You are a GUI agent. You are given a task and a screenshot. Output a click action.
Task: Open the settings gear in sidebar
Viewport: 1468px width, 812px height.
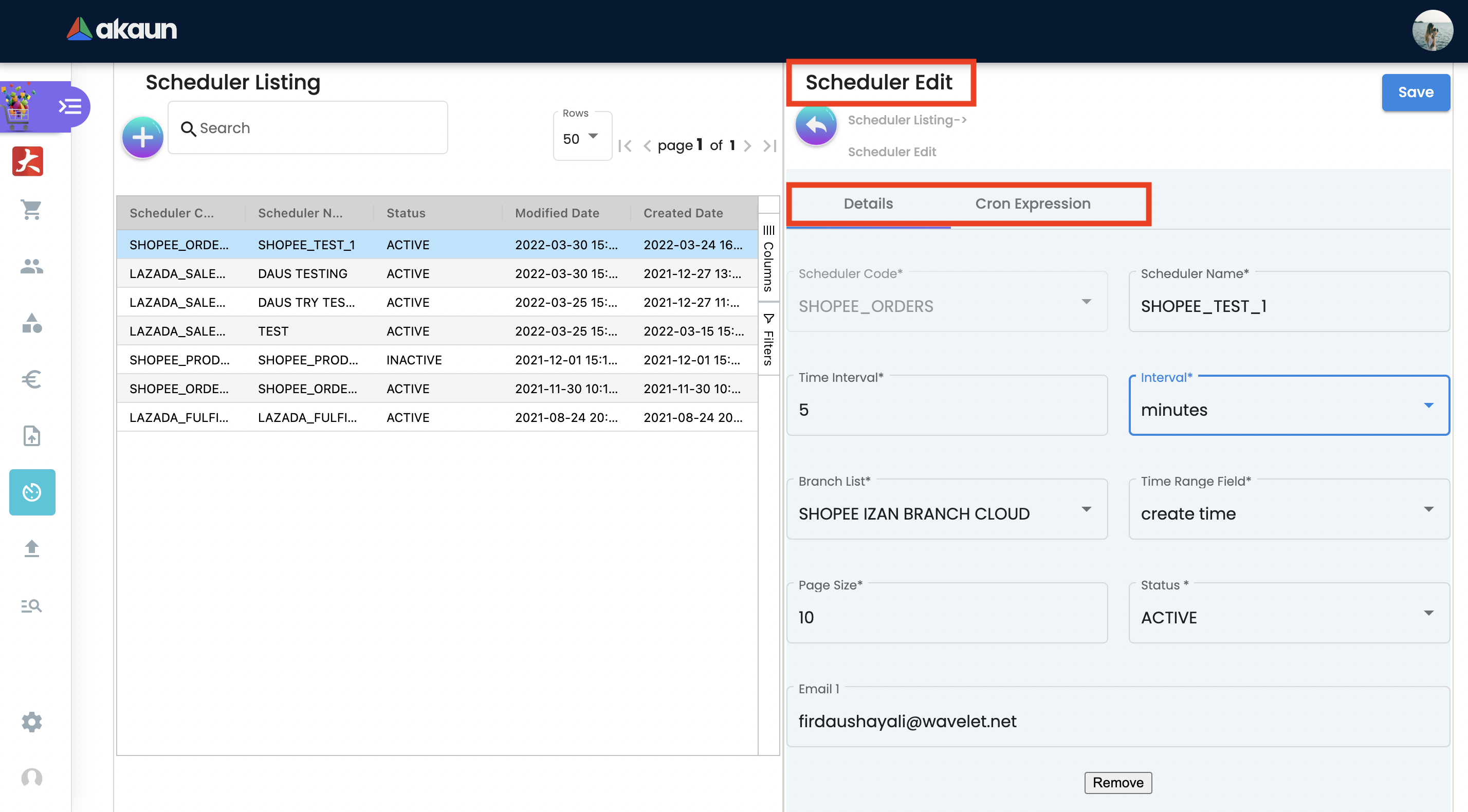pyautogui.click(x=31, y=722)
